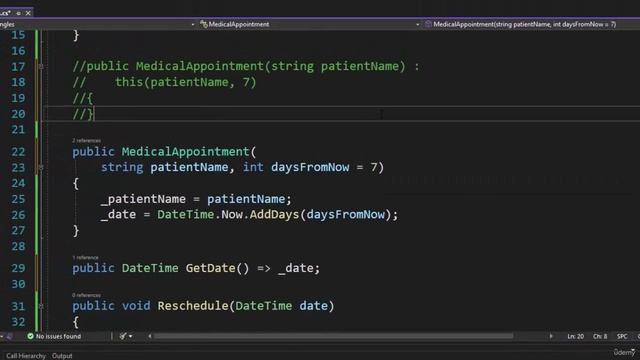Screen dimensions: 640x360
Task: Click '_patientName' field on line 25
Action: [x=143, y=199]
